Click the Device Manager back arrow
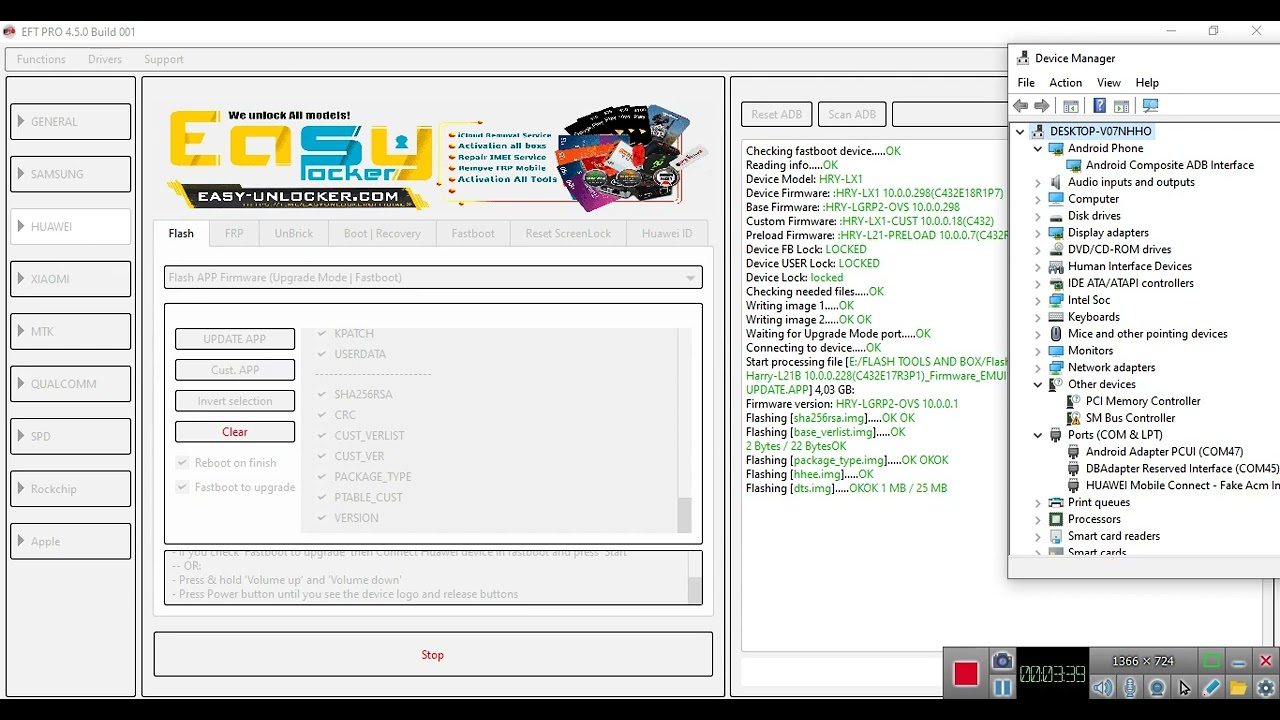The image size is (1280, 720). [x=1020, y=106]
